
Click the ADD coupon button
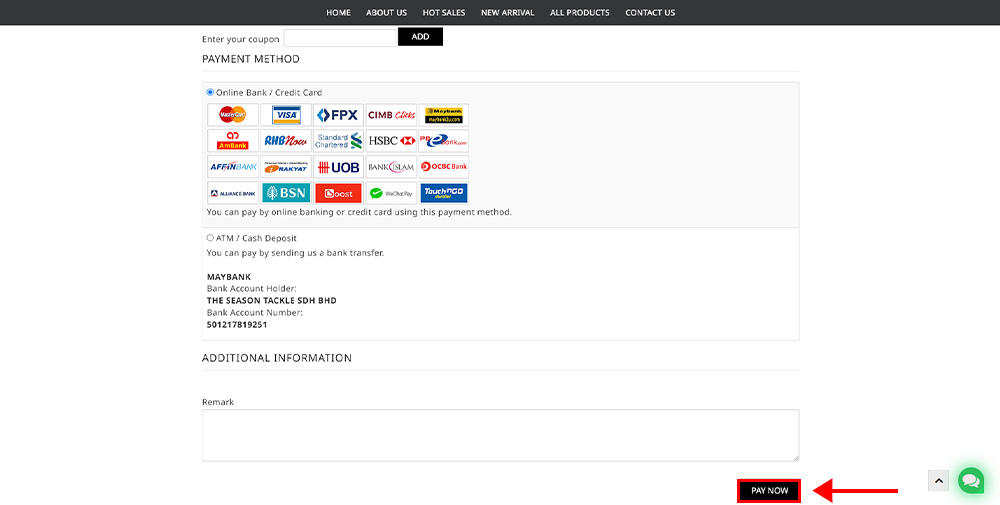pos(420,36)
